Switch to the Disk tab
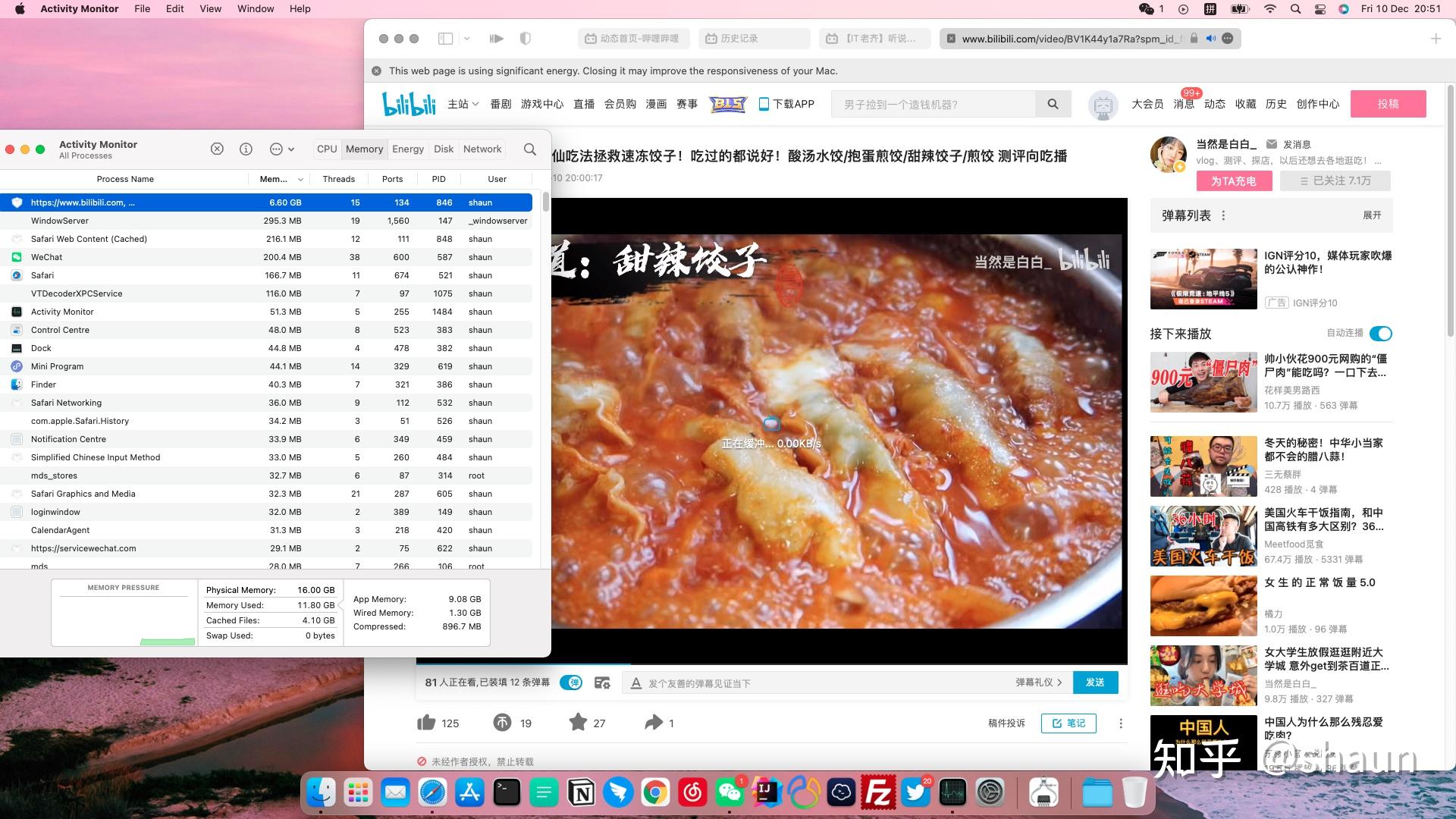This screenshot has height=819, width=1456. click(444, 149)
